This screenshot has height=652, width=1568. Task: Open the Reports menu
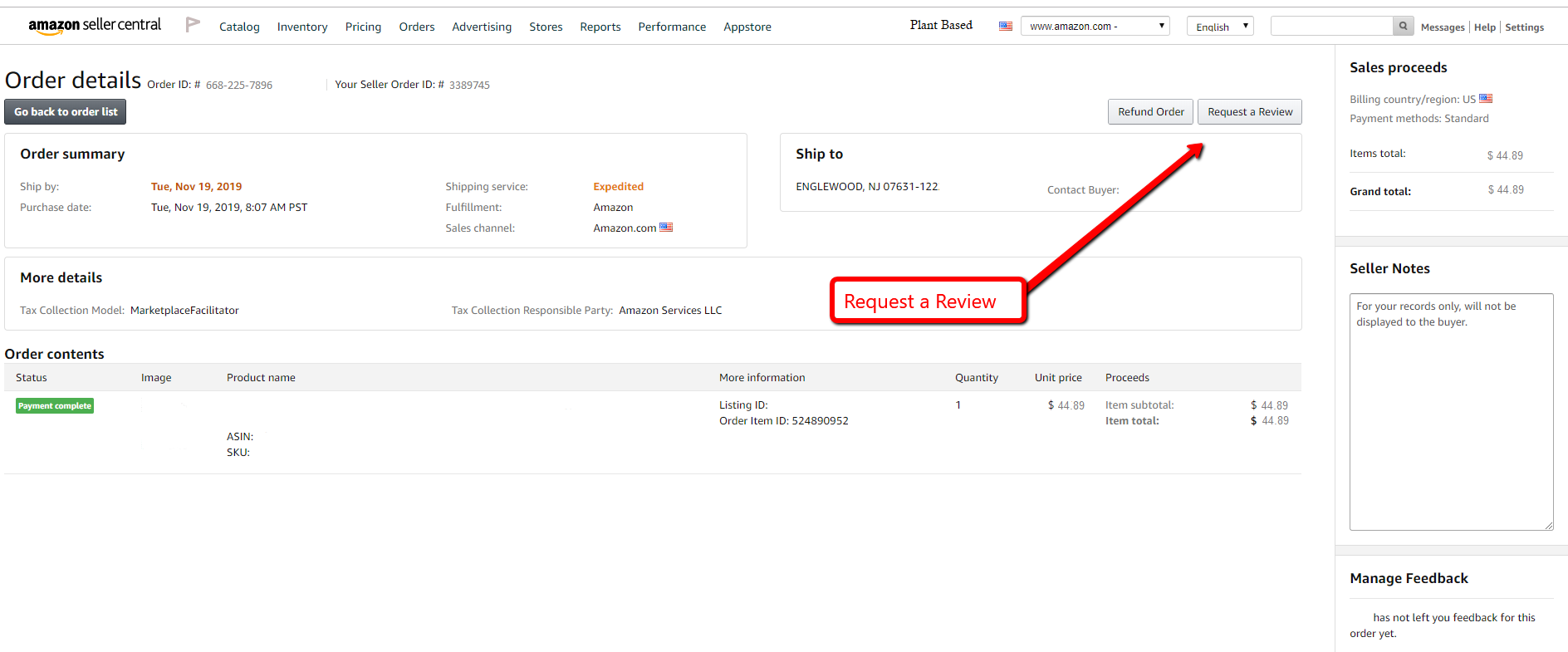point(600,27)
